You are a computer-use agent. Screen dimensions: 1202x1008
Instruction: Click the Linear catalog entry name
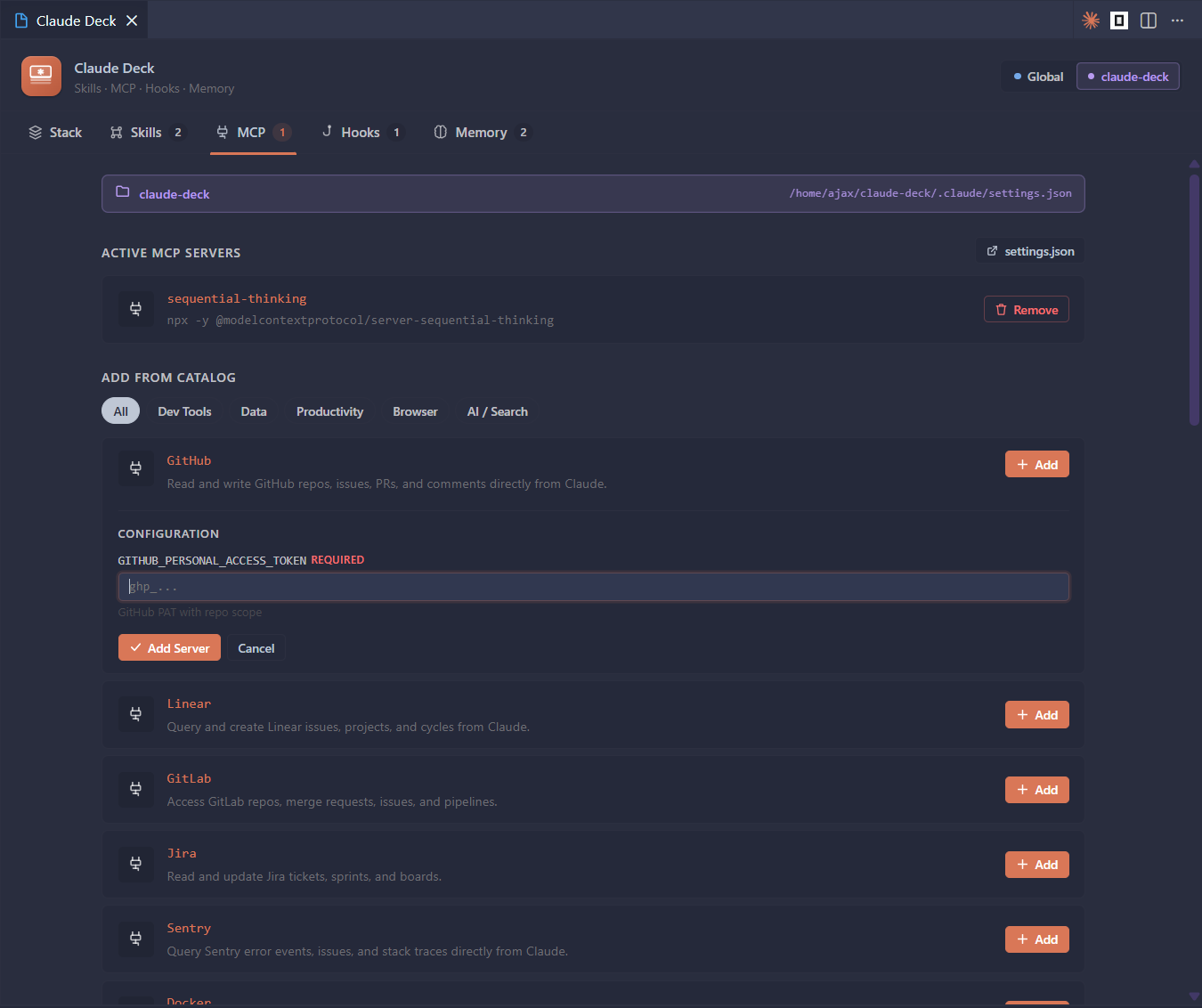[x=189, y=703]
